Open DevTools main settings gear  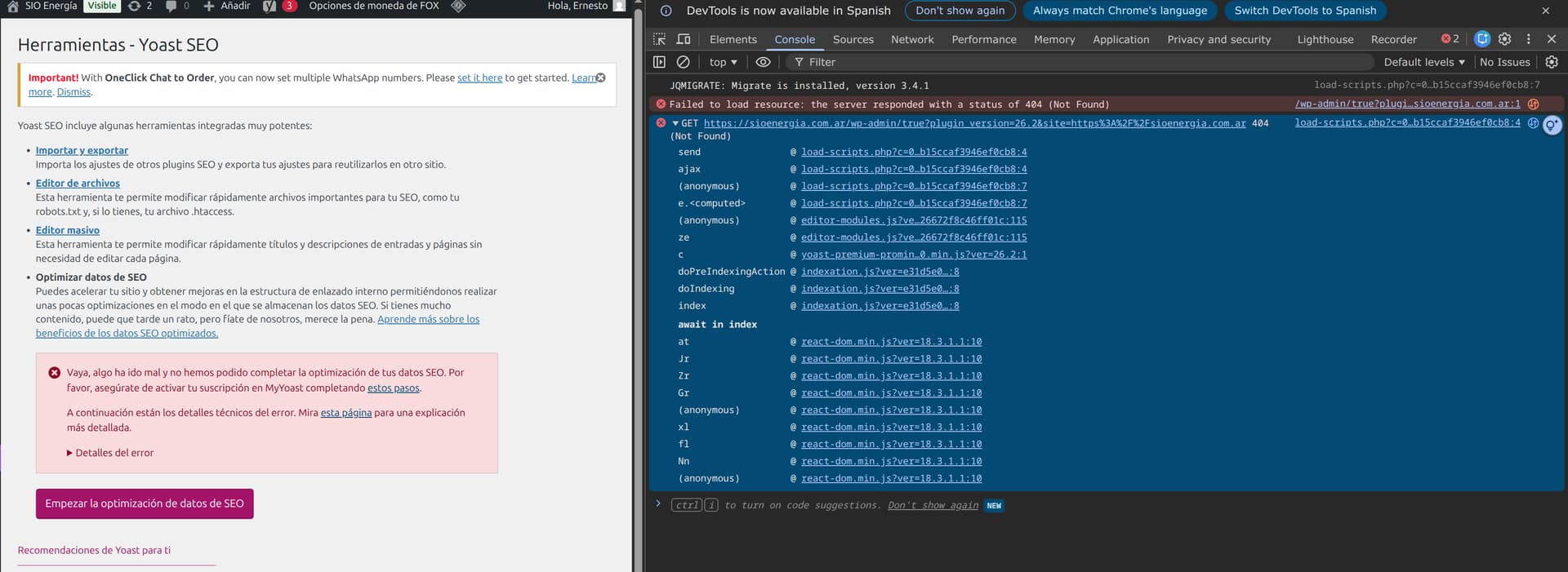point(1504,39)
